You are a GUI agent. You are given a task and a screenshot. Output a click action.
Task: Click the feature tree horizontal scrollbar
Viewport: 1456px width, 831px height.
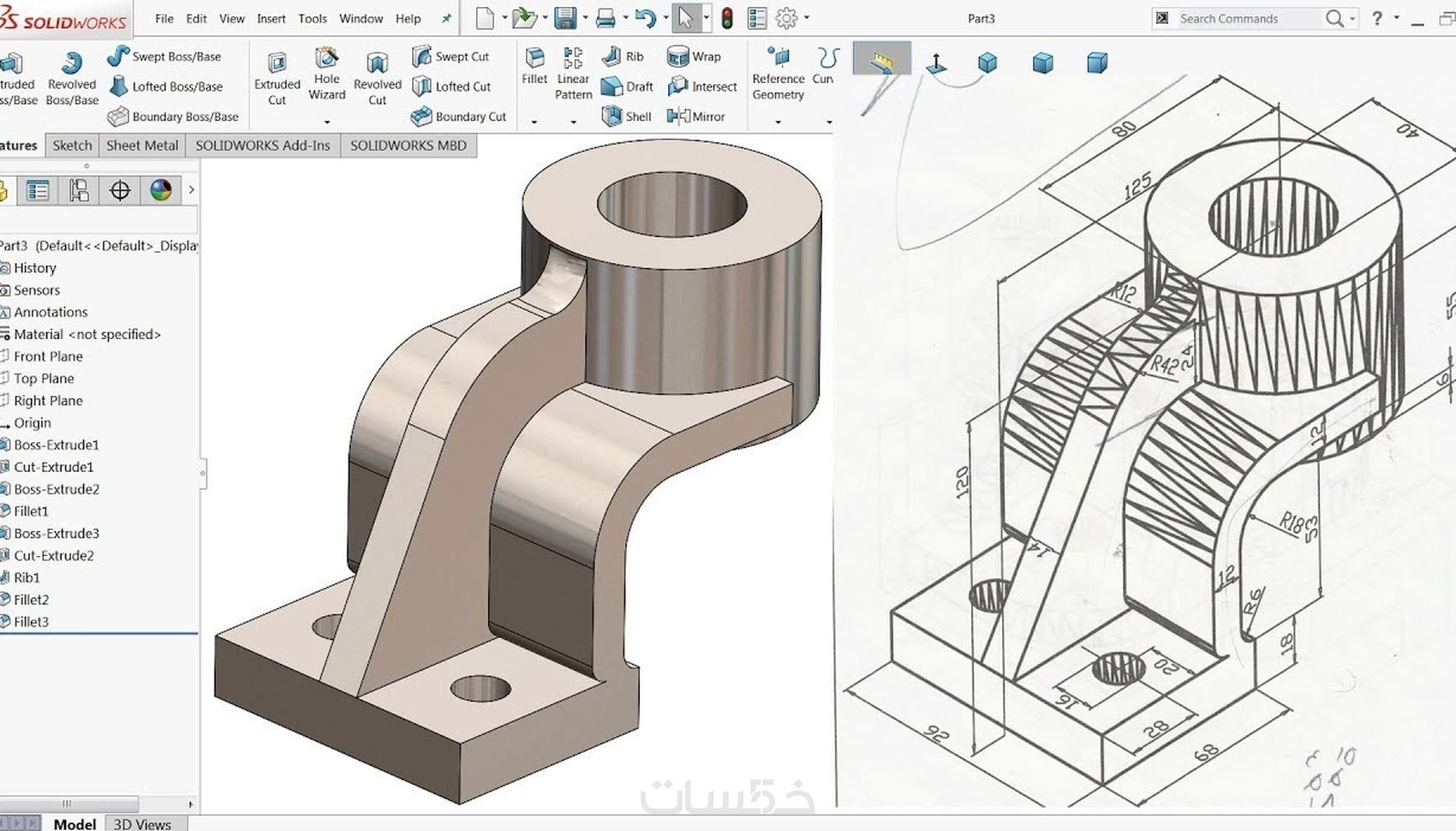[69, 804]
